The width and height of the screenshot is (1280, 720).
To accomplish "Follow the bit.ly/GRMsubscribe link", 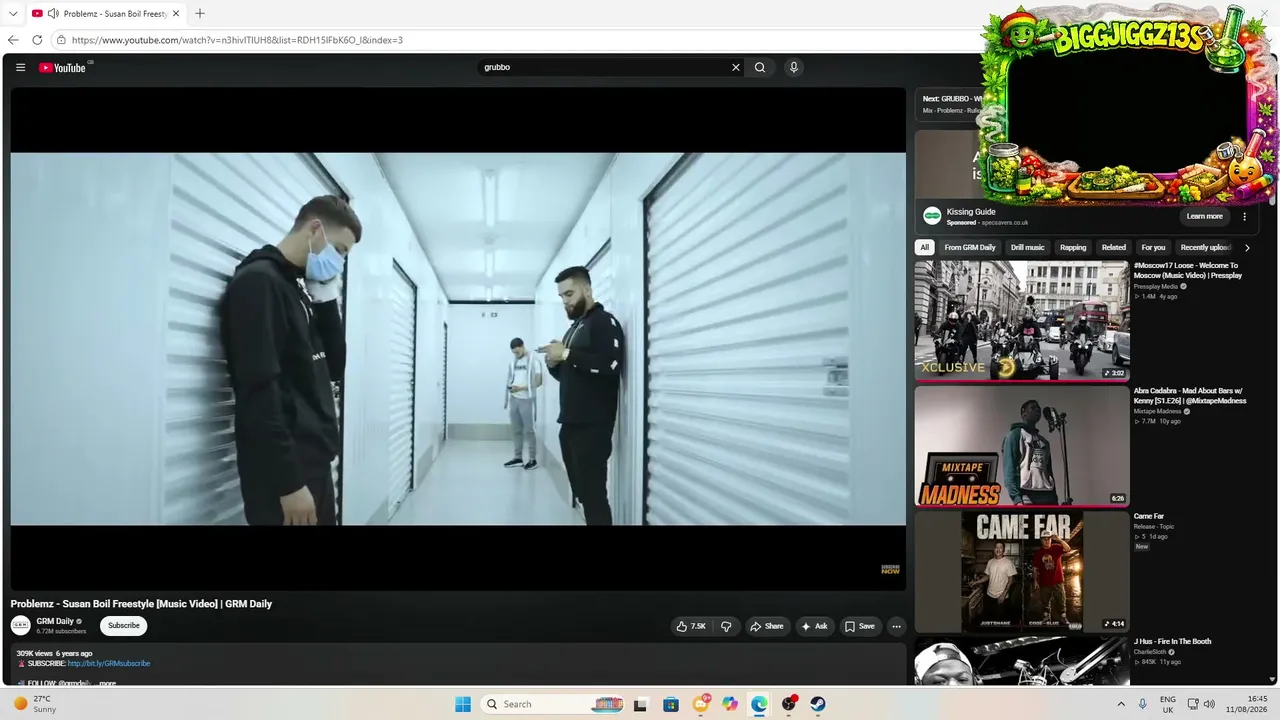I will (x=109, y=664).
